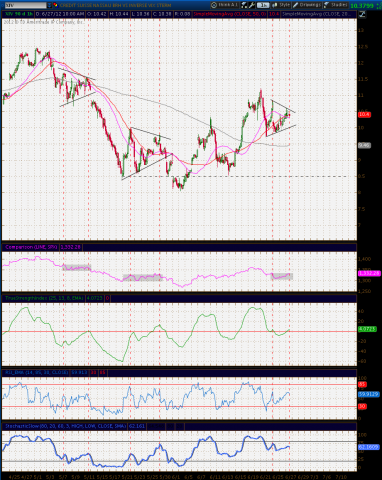Click the 1,332.28 Comparison value in header
The image size is (382, 480).
pos(71,247)
